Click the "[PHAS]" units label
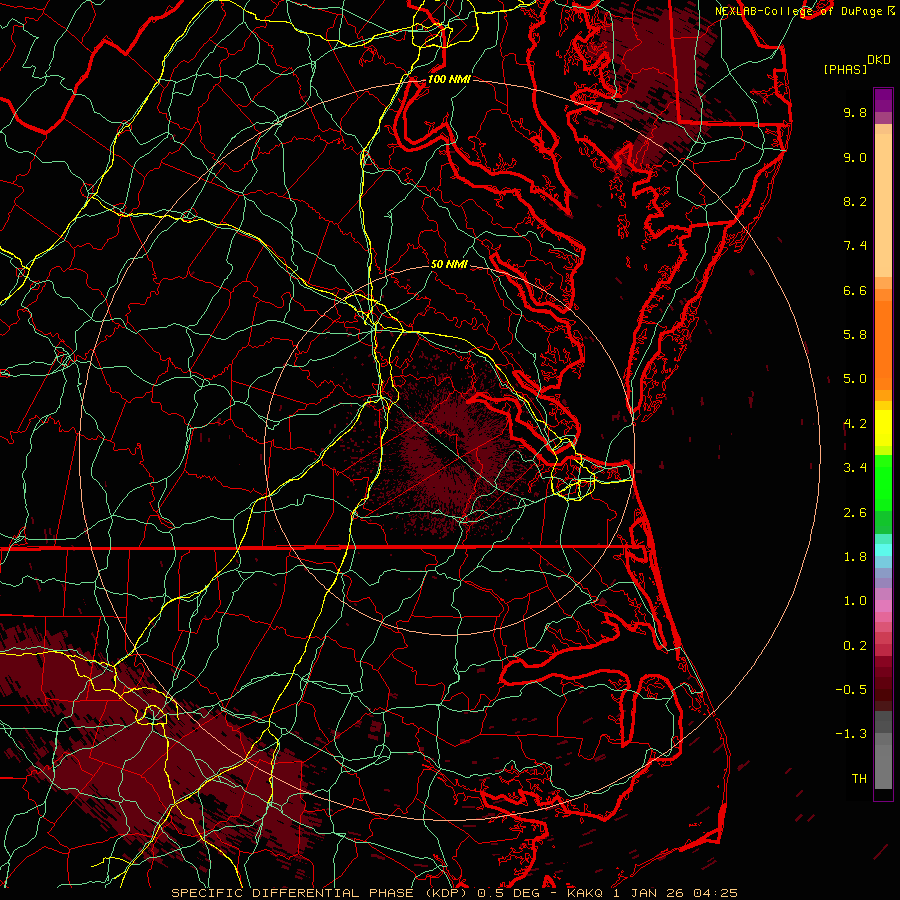This screenshot has width=900, height=900. (845, 70)
